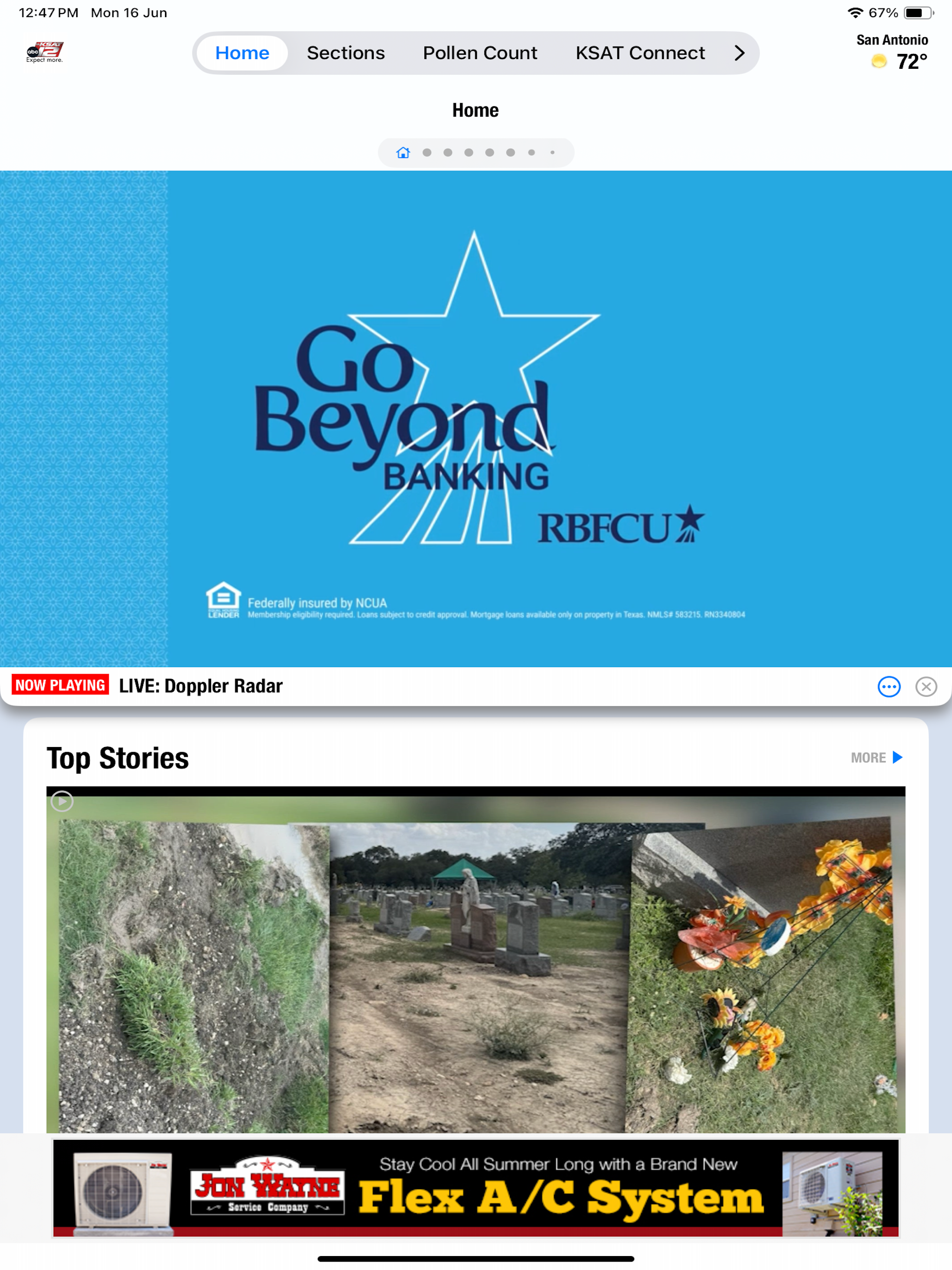Tap the house page indicator icon
Viewport: 952px width, 1270px height.
tap(403, 153)
